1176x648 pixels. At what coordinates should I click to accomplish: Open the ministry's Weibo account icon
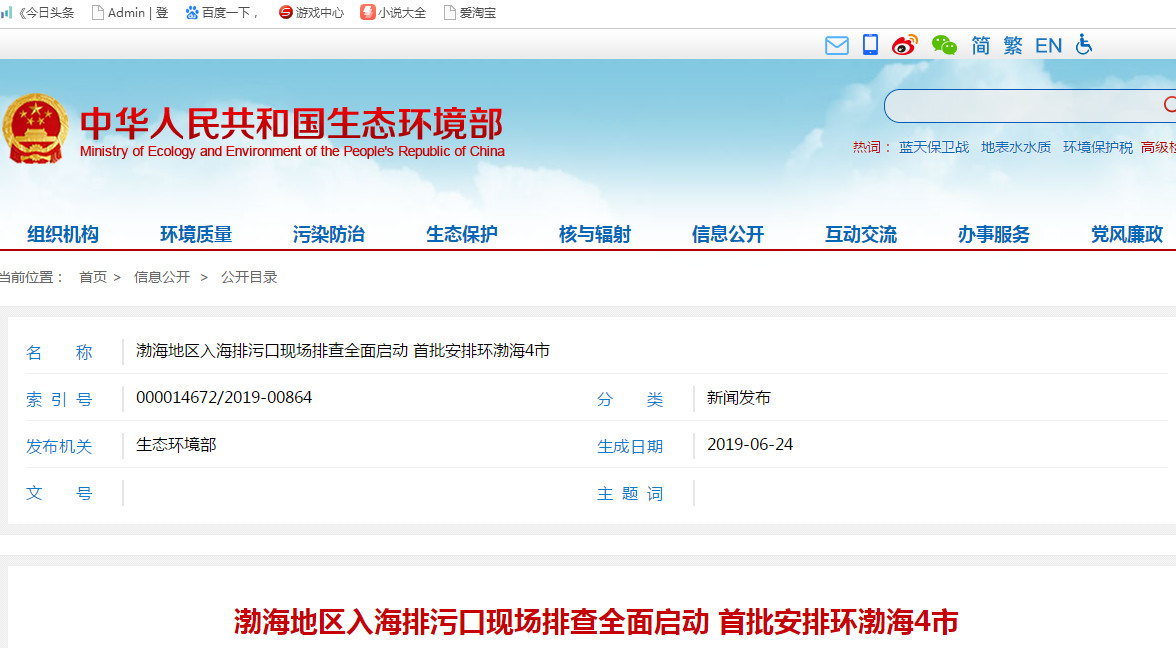pyautogui.click(x=905, y=45)
